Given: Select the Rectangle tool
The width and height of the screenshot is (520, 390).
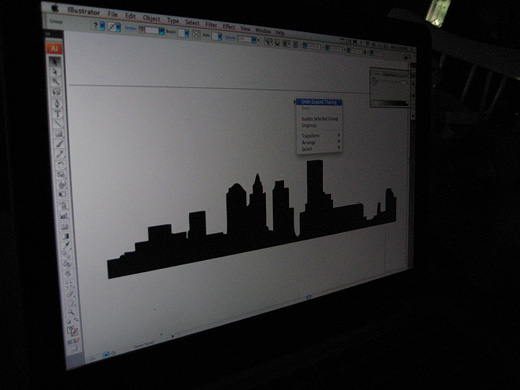Looking at the screenshot, I should tap(59, 134).
